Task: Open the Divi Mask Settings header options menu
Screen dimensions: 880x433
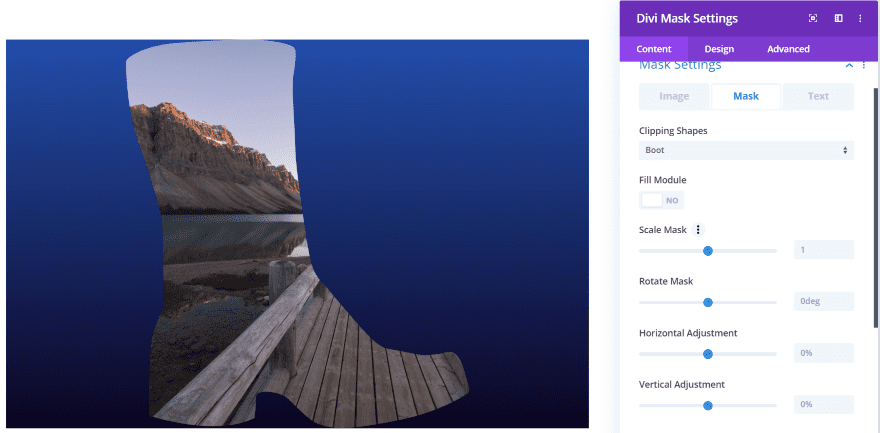Action: (860, 19)
